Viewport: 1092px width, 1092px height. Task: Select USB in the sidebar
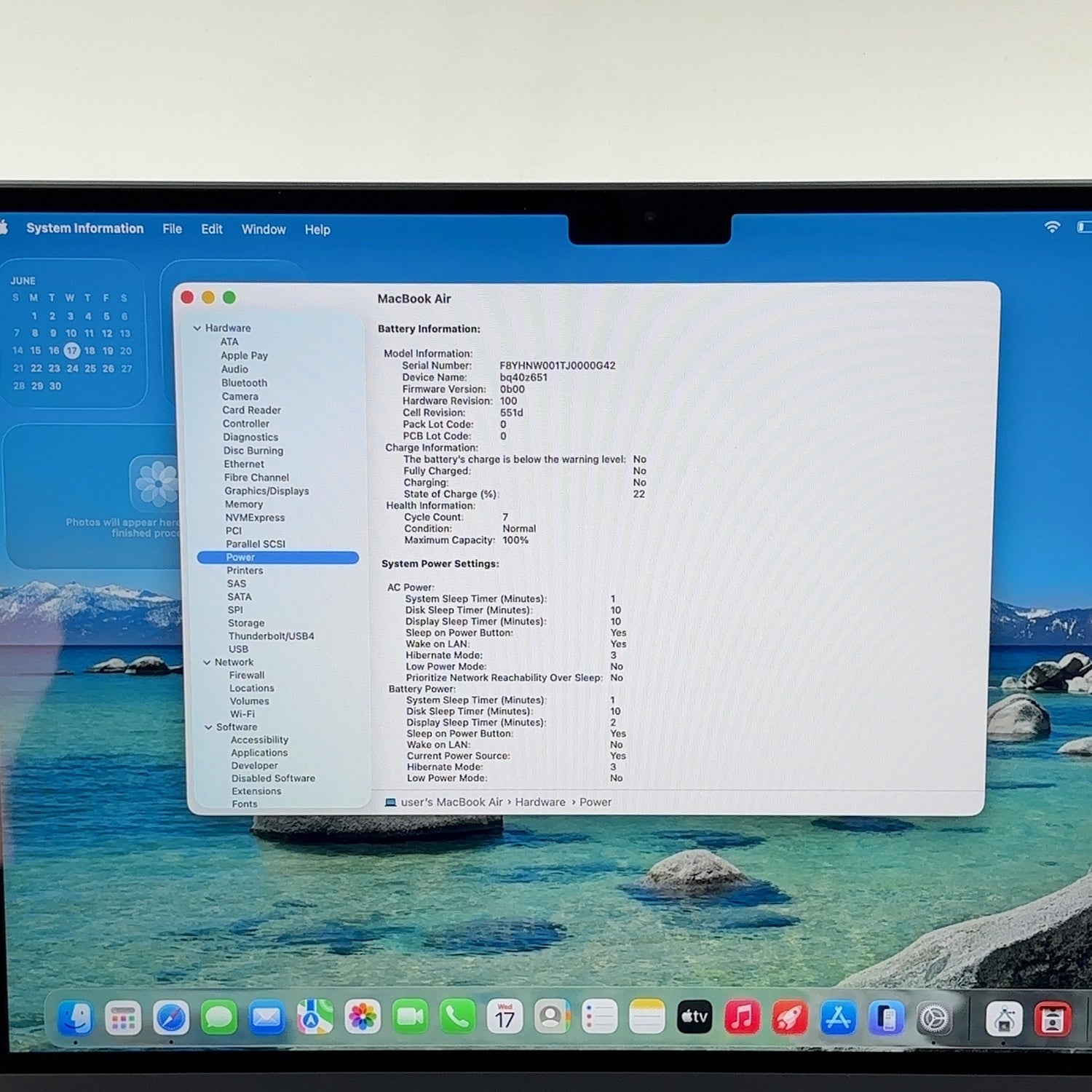point(238,649)
